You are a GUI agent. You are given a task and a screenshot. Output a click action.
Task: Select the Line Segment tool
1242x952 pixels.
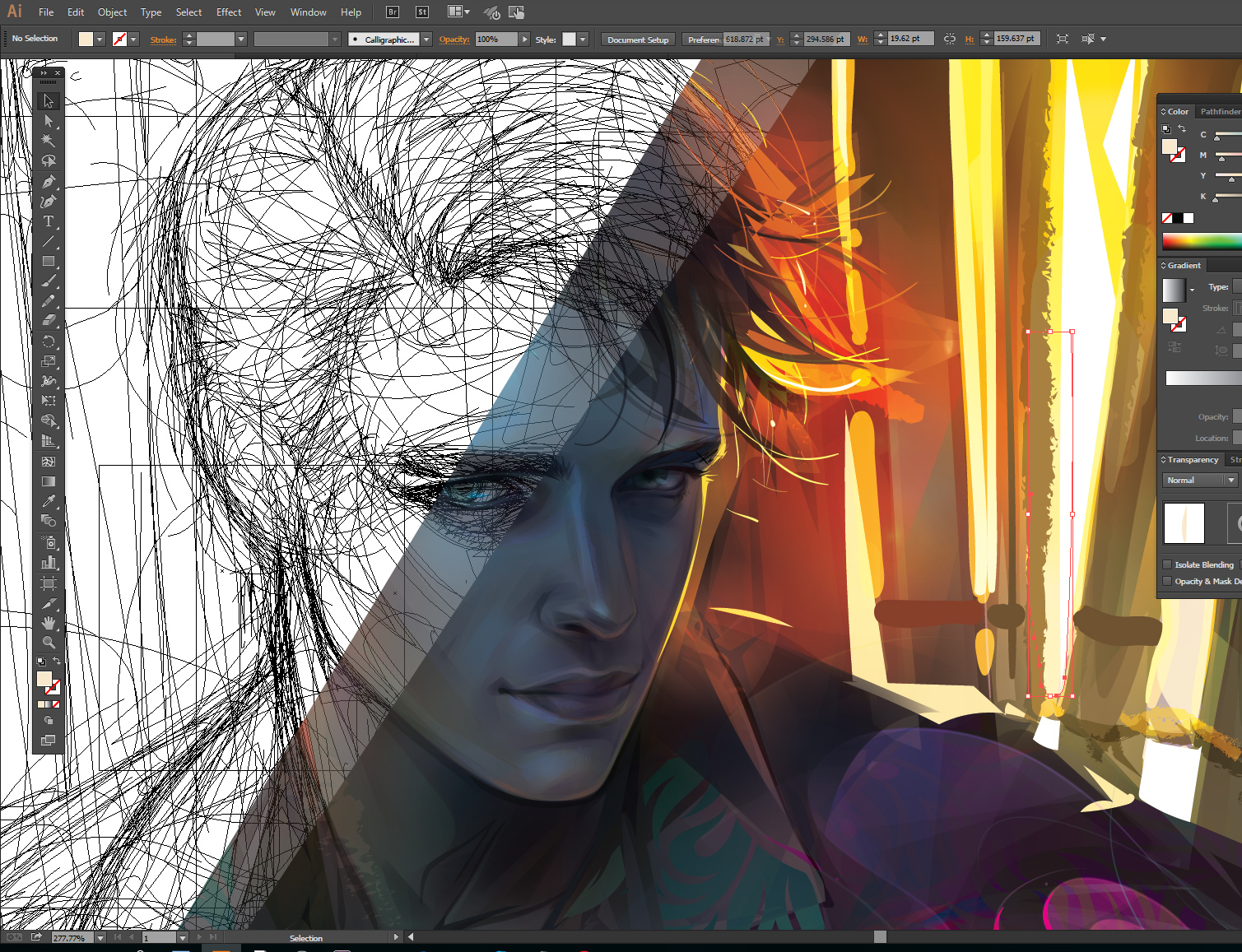[x=49, y=242]
